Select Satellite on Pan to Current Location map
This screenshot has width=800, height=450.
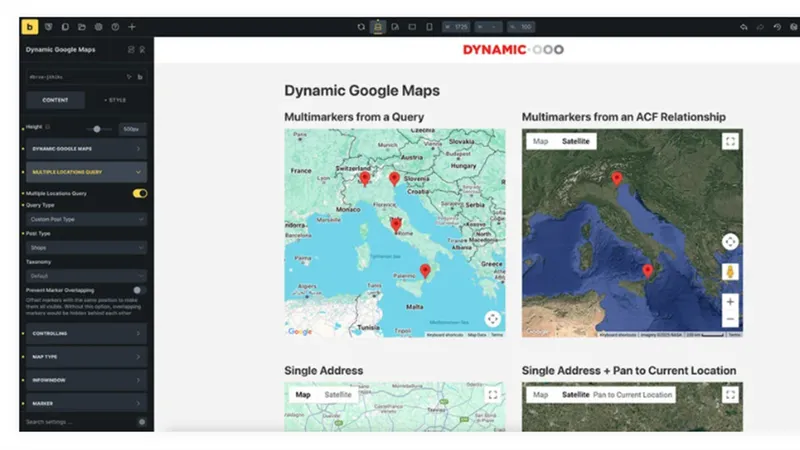tap(576, 395)
